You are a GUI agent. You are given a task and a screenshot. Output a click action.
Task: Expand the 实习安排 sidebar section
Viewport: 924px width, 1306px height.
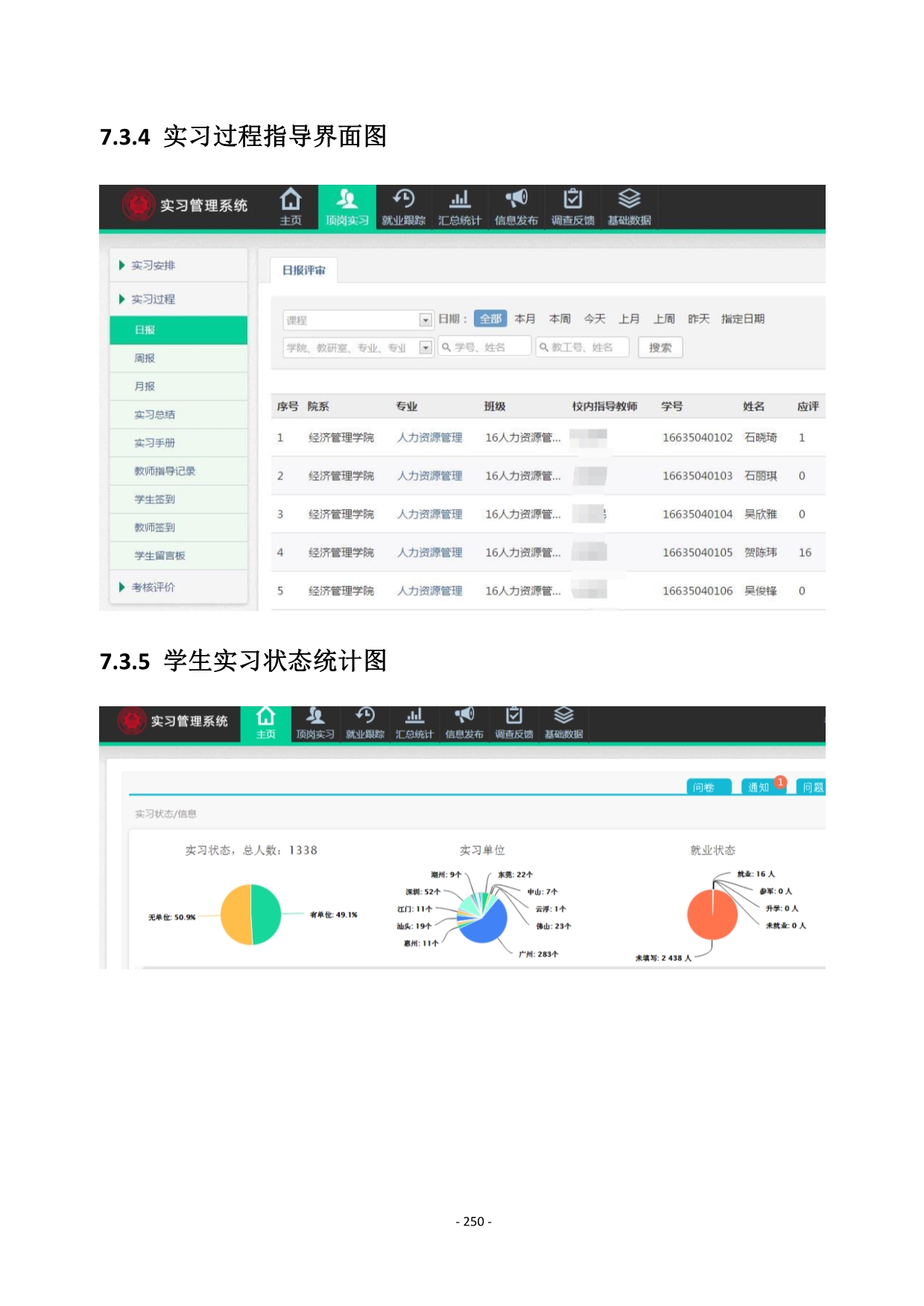click(x=154, y=265)
